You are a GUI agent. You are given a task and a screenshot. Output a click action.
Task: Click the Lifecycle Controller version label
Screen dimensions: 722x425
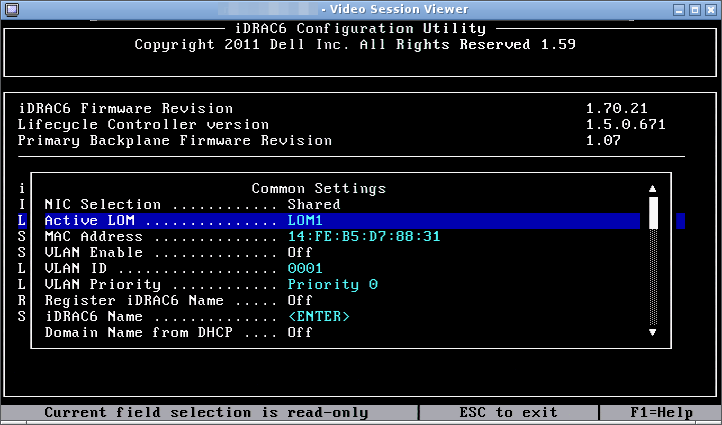[x=143, y=125]
